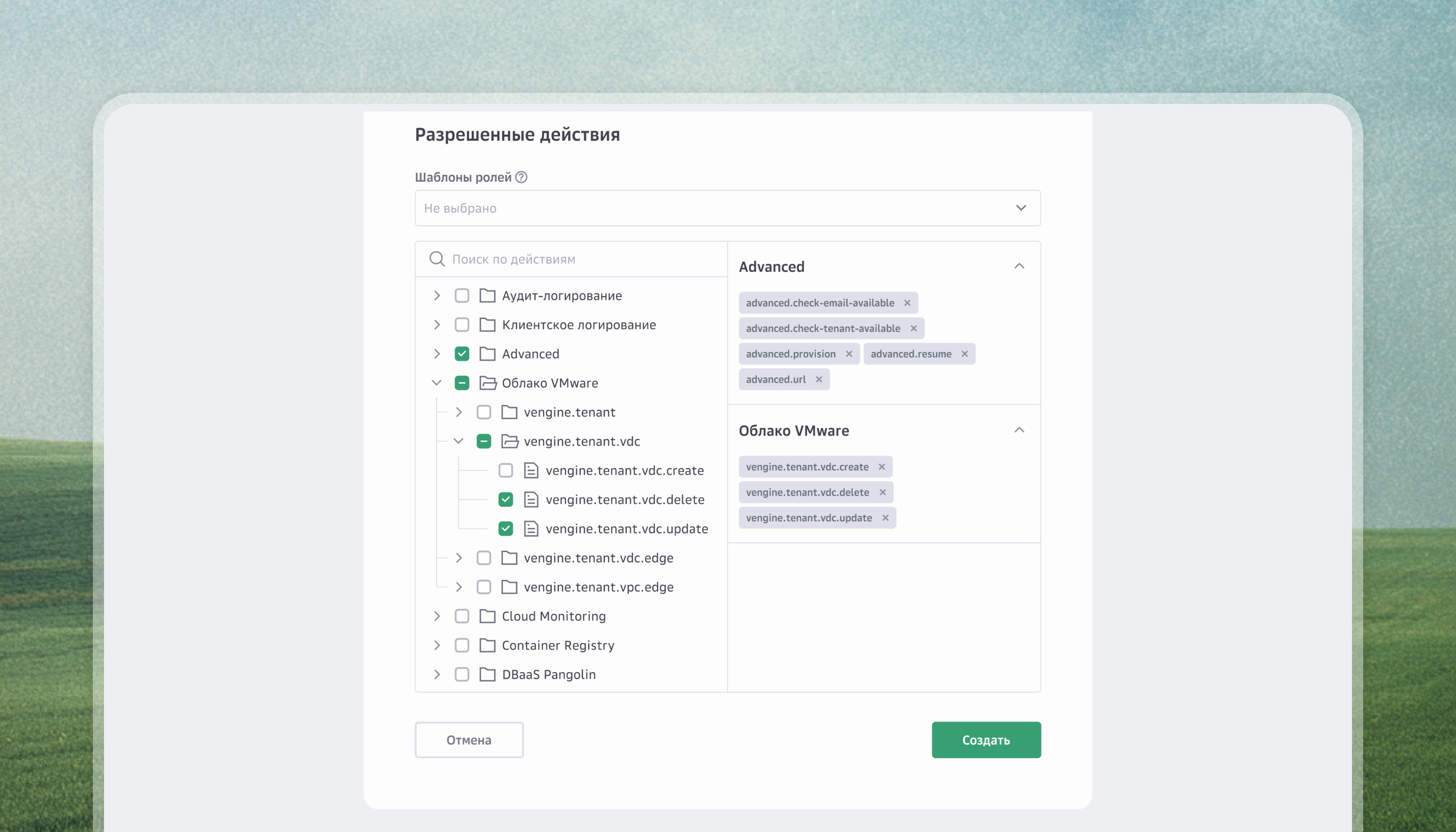Image resolution: width=1456 pixels, height=832 pixels.
Task: Check the Container Registry checkbox
Action: [461, 645]
